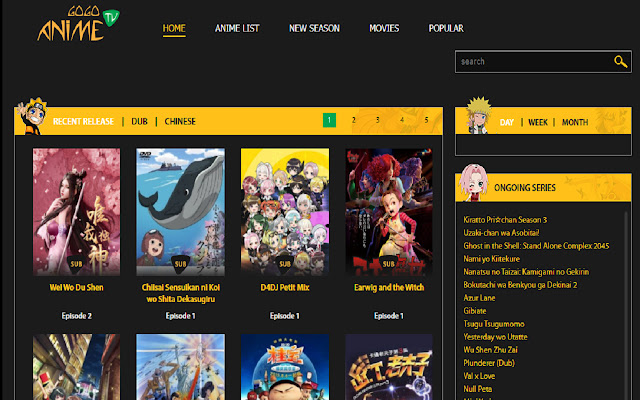640x400 pixels.
Task: Click the Wei Wo Du Shen title link
Action: coord(76,287)
